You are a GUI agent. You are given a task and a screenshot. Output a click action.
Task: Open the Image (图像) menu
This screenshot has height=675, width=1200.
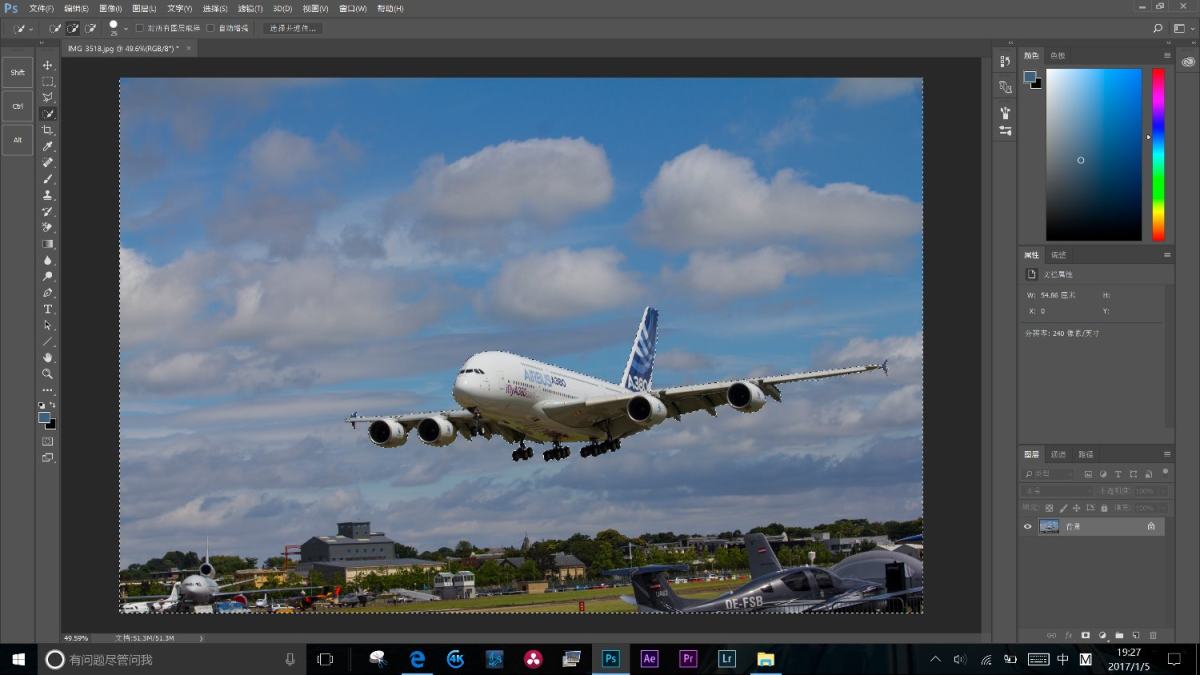[110, 8]
